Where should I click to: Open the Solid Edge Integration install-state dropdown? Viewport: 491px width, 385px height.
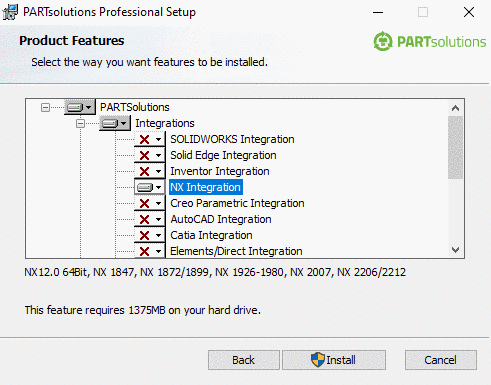(x=150, y=155)
